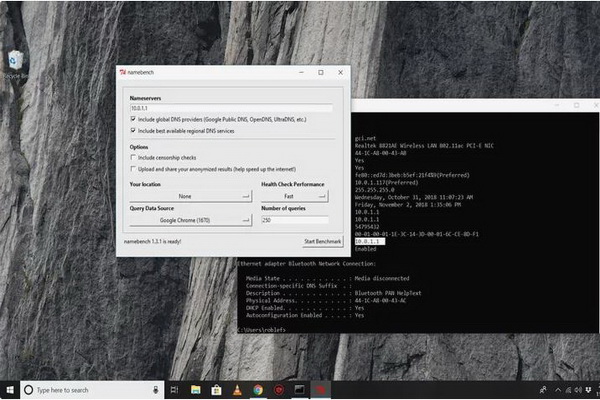This screenshot has height=400, width=600.
Task: Launch Microsoft Store from the taskbar
Action: [217, 389]
